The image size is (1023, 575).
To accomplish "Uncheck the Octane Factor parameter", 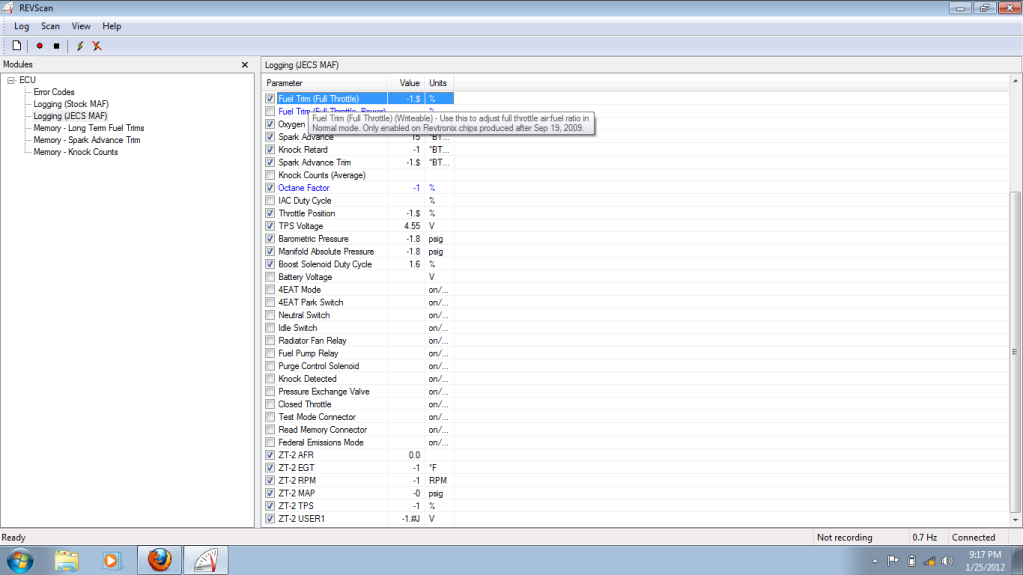I will [270, 188].
